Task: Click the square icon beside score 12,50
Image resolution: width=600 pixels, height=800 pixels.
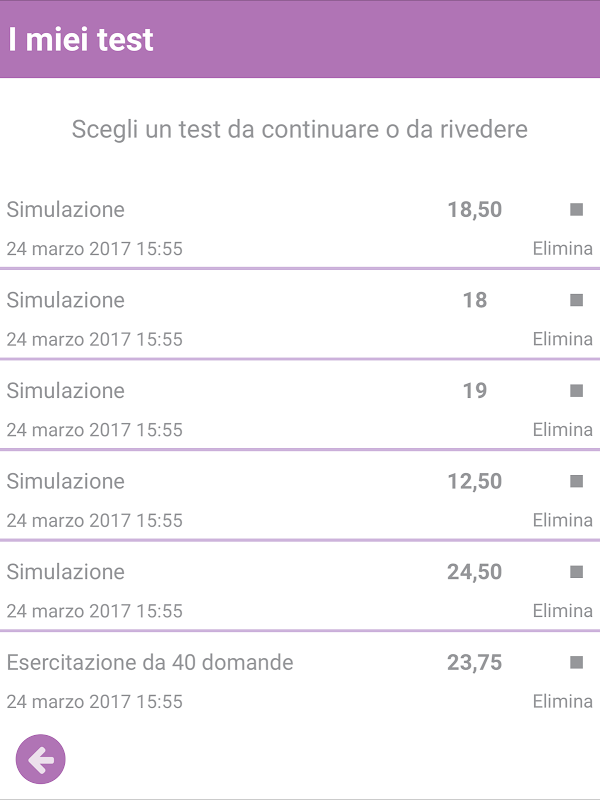Action: pos(576,481)
